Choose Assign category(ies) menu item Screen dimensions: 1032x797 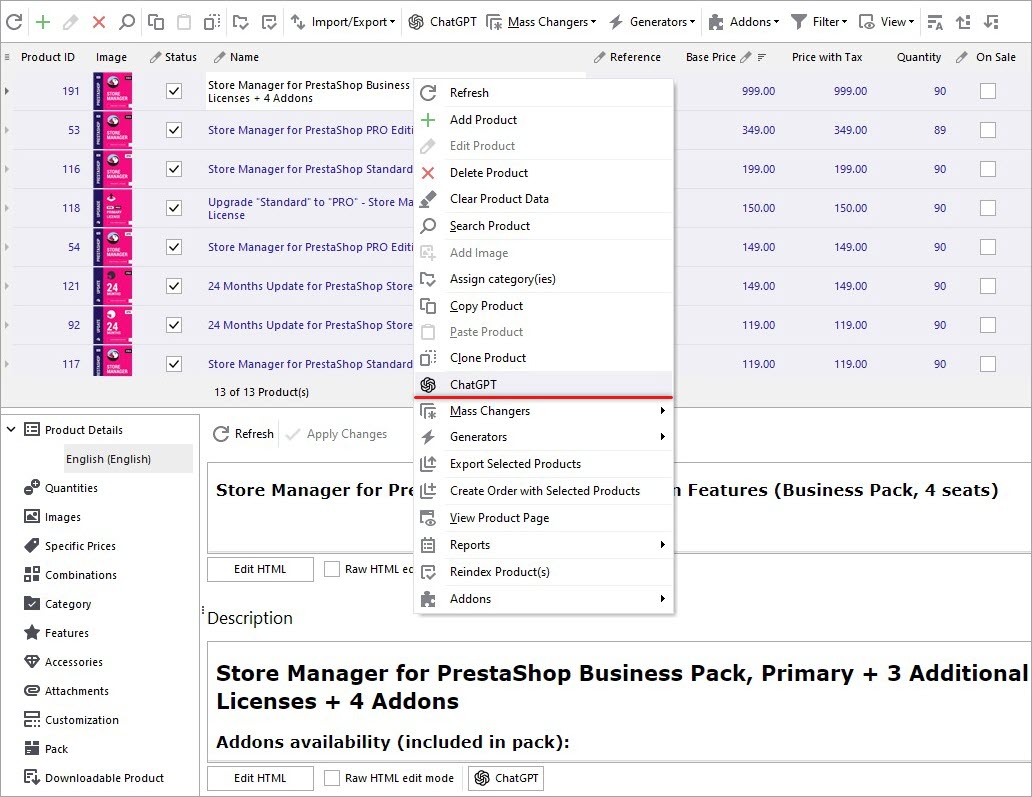[x=544, y=278]
